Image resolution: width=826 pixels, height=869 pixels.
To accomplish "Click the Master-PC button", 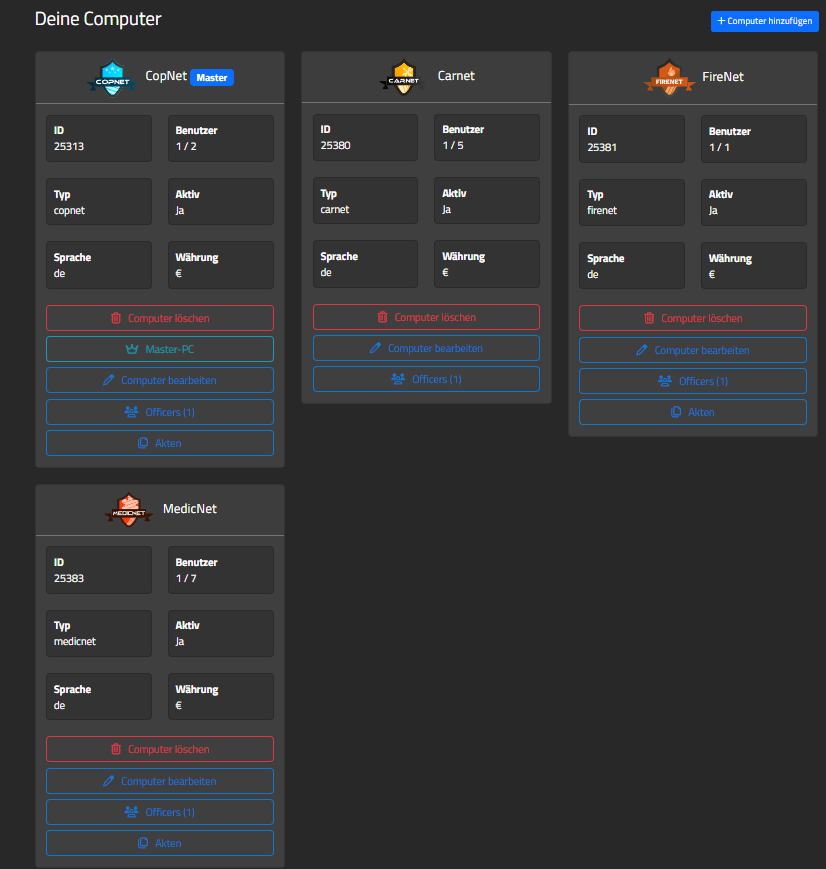I will [160, 349].
